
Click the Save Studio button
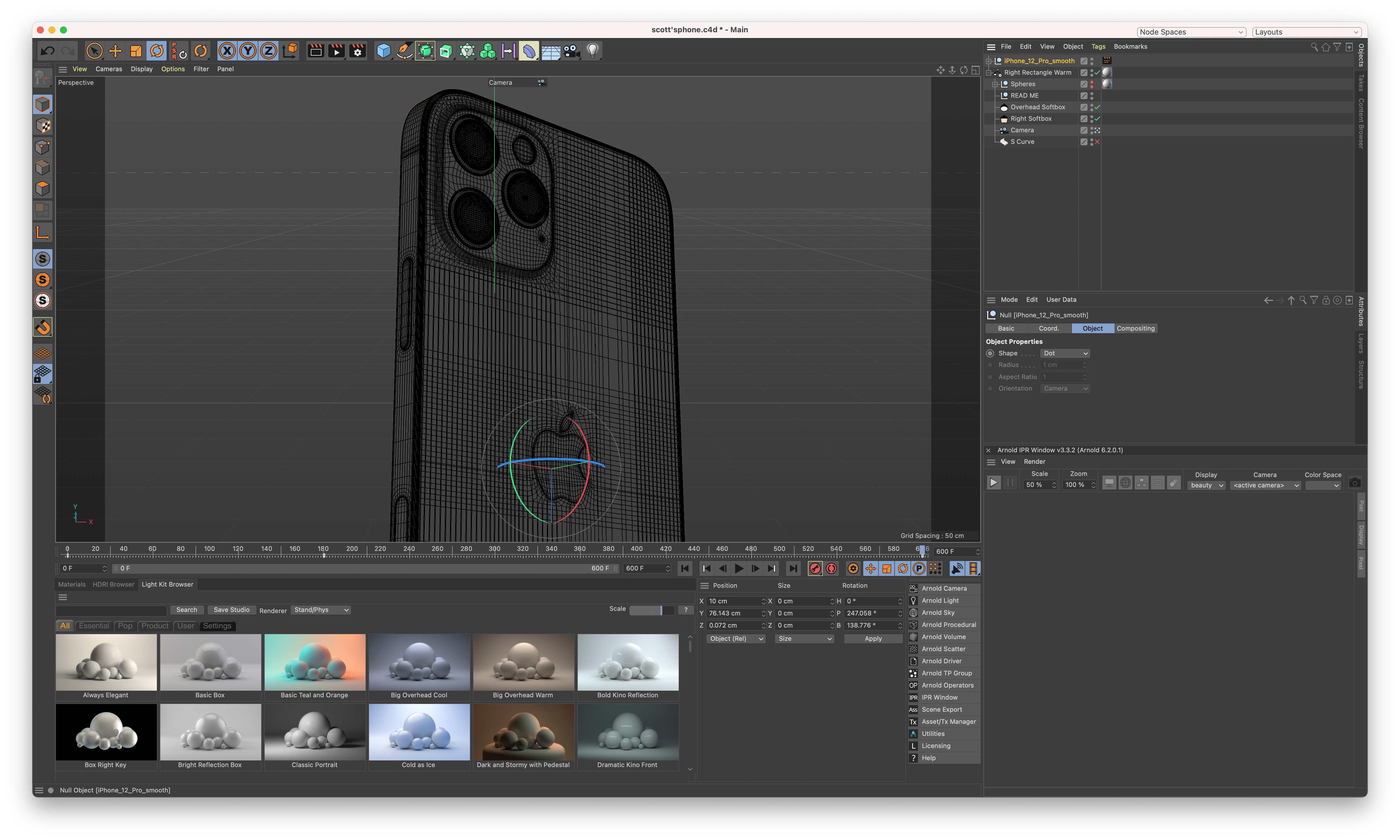click(x=231, y=610)
